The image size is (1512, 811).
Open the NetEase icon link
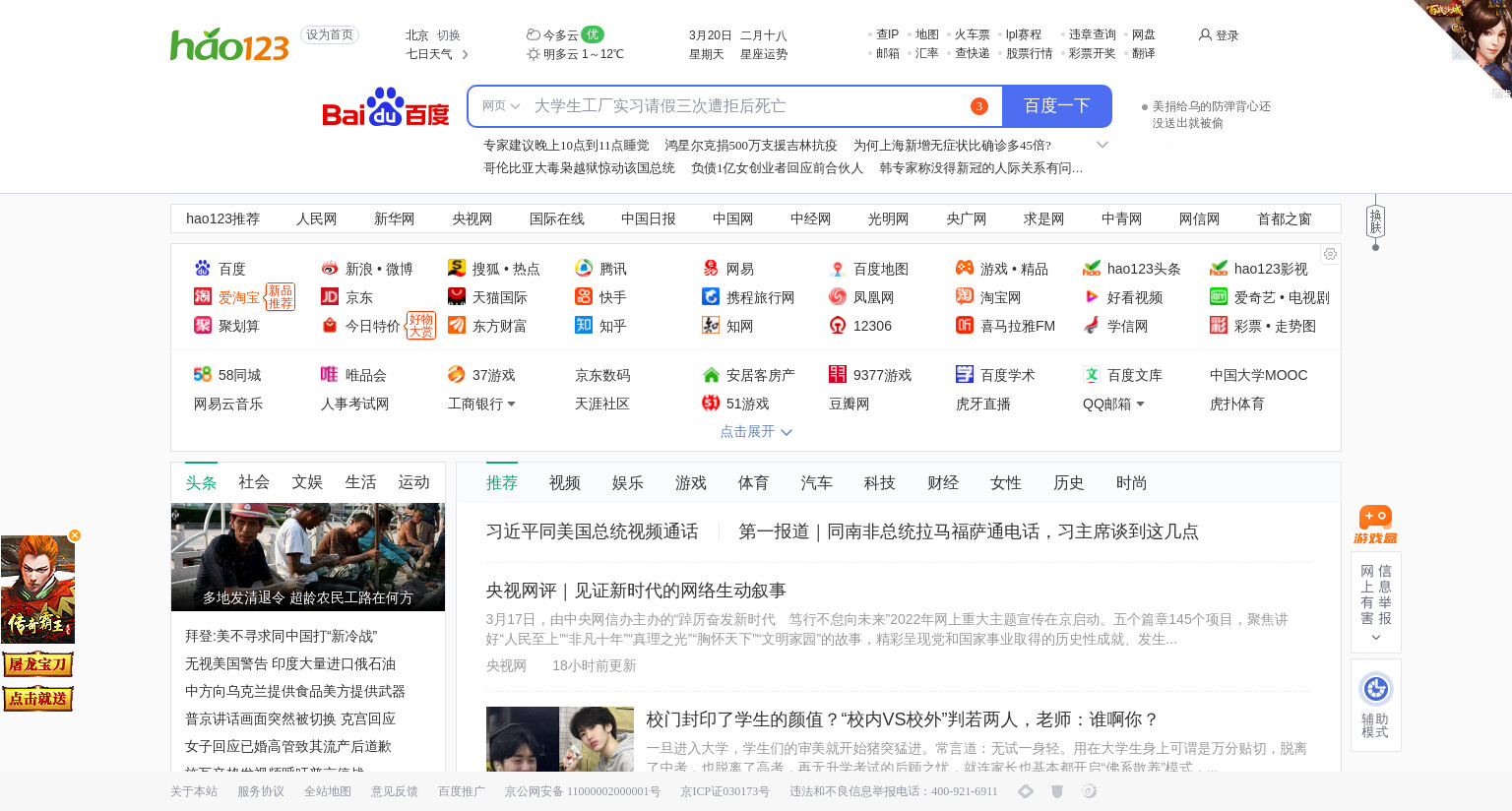tap(711, 268)
